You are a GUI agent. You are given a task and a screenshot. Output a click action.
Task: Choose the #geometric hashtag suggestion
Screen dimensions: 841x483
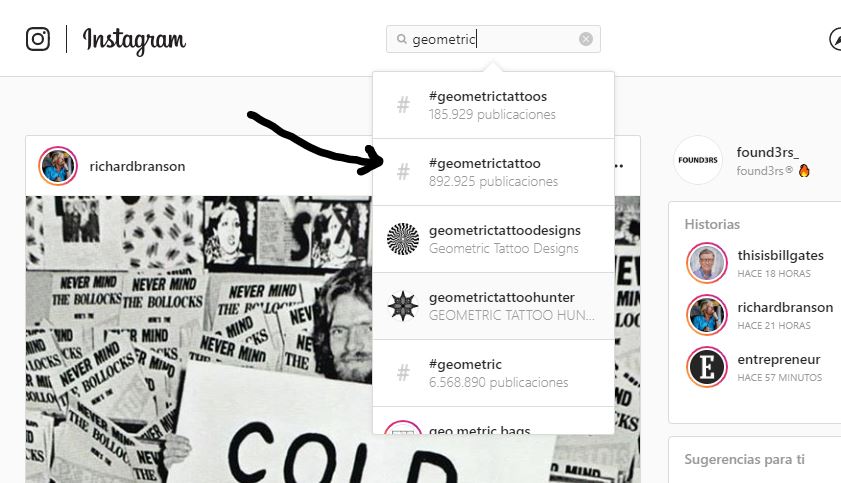point(493,373)
